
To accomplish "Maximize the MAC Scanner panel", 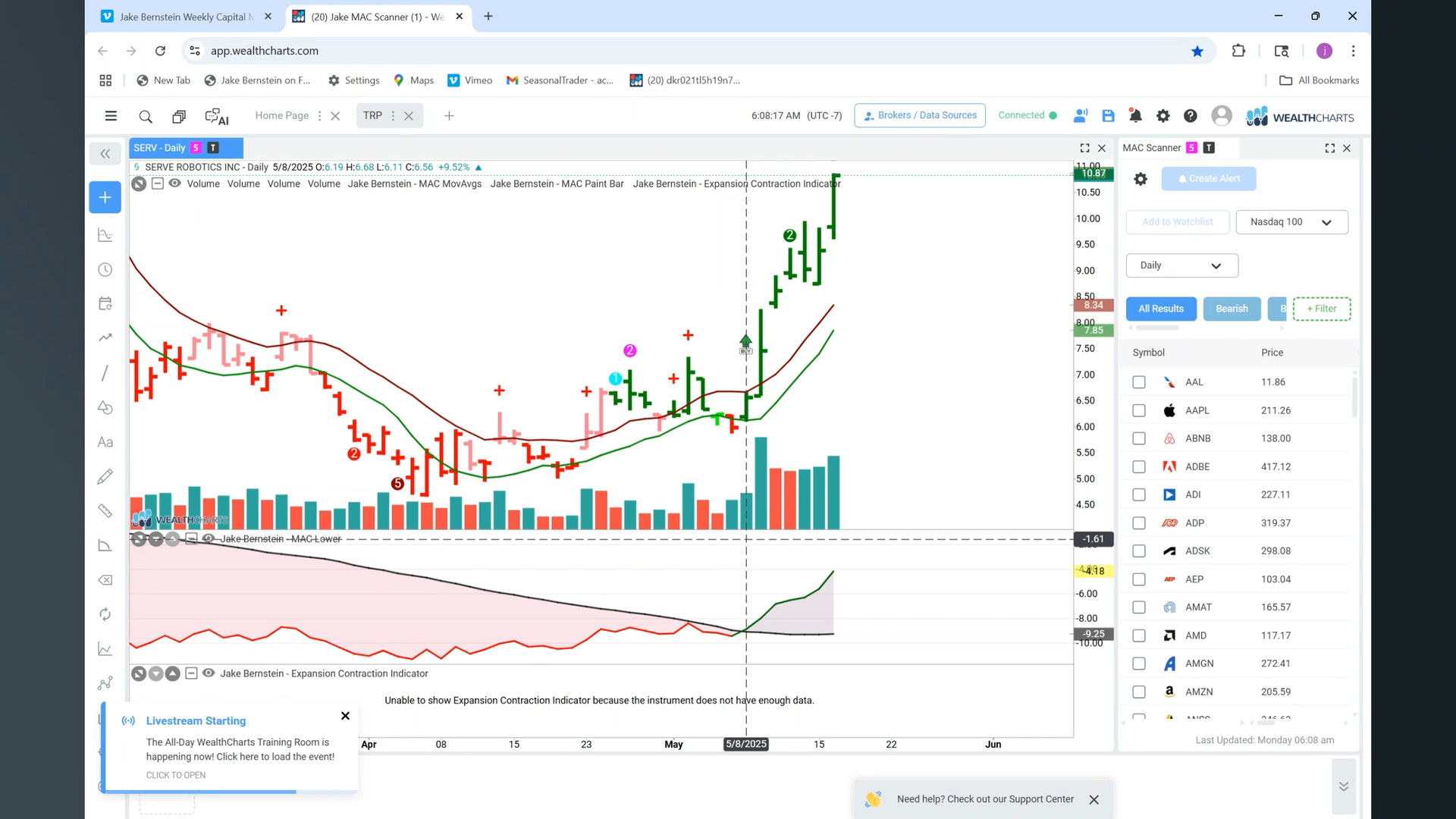I will pyautogui.click(x=1330, y=149).
